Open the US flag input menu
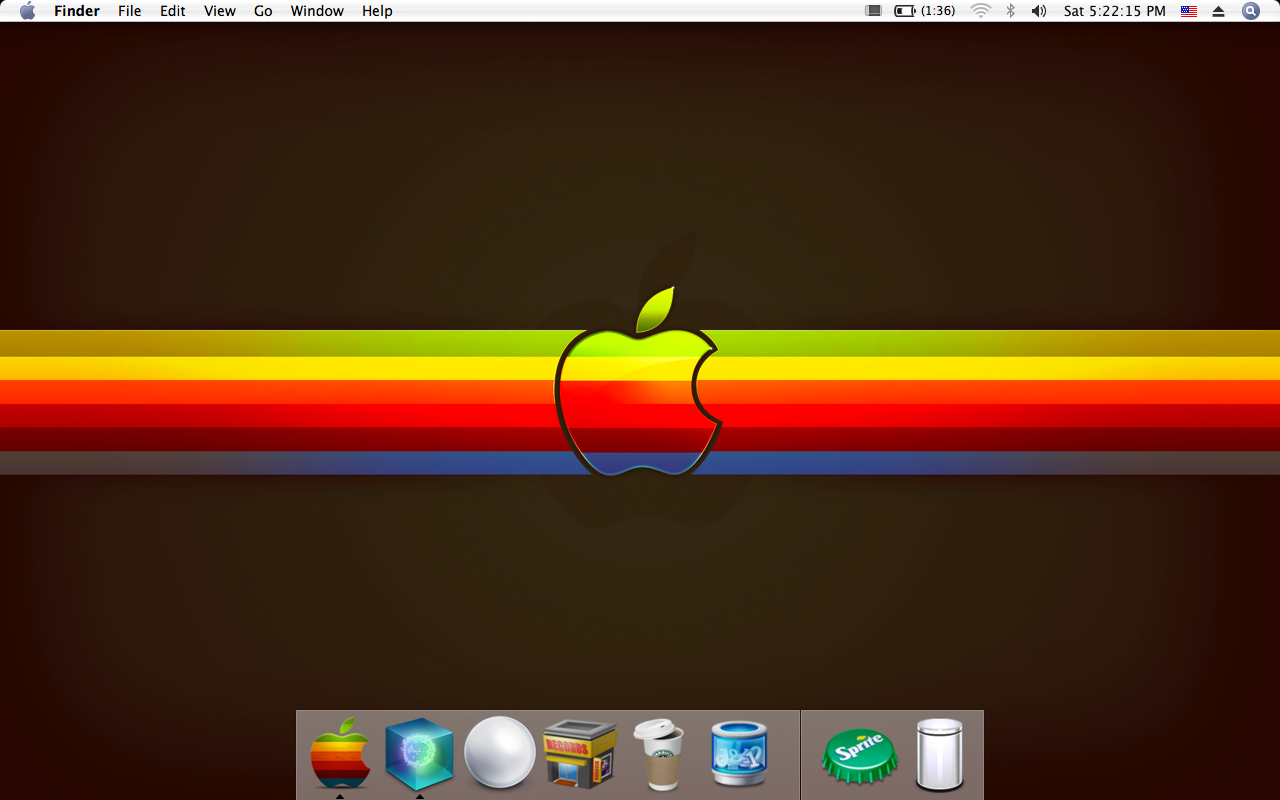 click(1189, 11)
